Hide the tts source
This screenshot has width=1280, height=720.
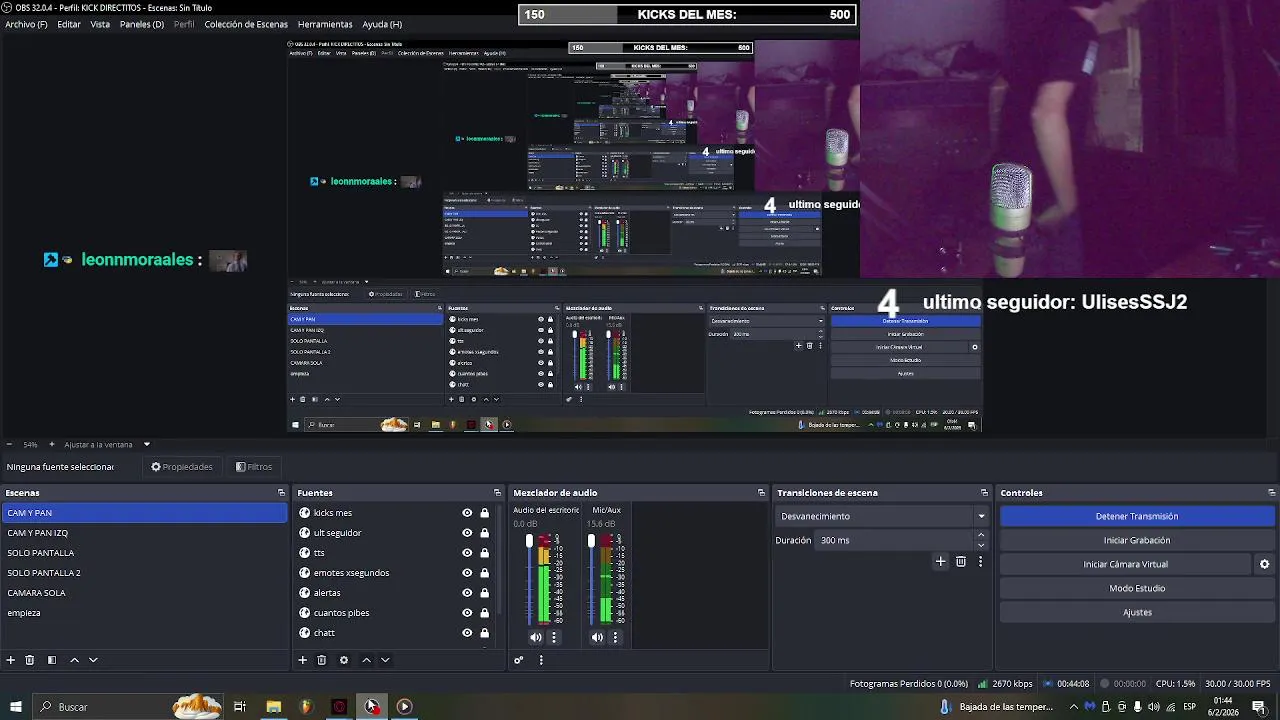click(467, 553)
